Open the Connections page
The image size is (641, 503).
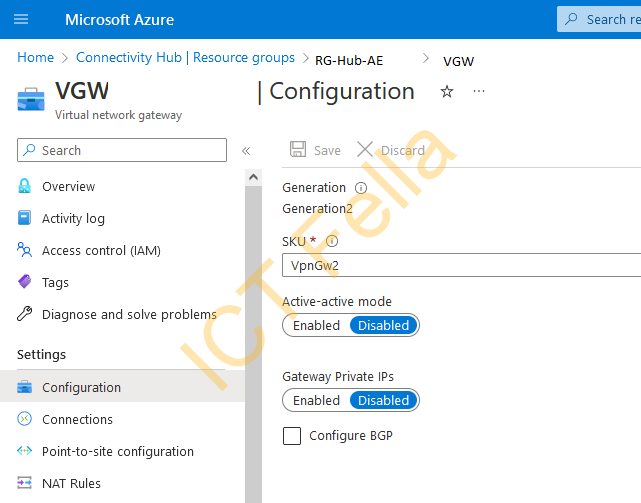(77, 420)
